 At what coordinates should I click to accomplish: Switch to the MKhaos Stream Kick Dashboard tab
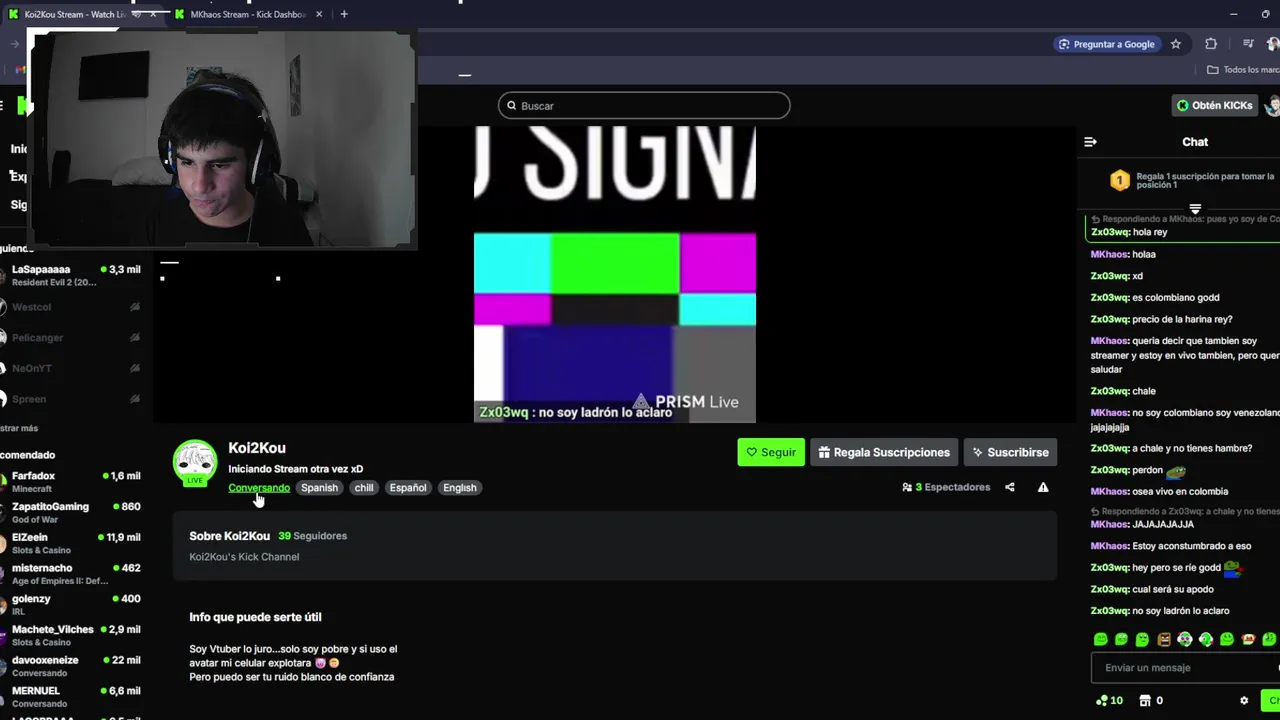pos(250,14)
